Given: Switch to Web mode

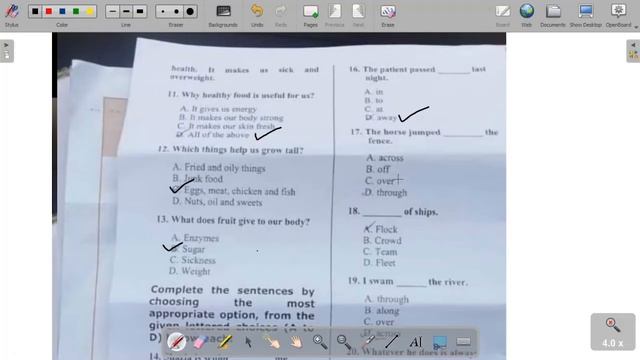Looking at the screenshot, I should pyautogui.click(x=527, y=15).
